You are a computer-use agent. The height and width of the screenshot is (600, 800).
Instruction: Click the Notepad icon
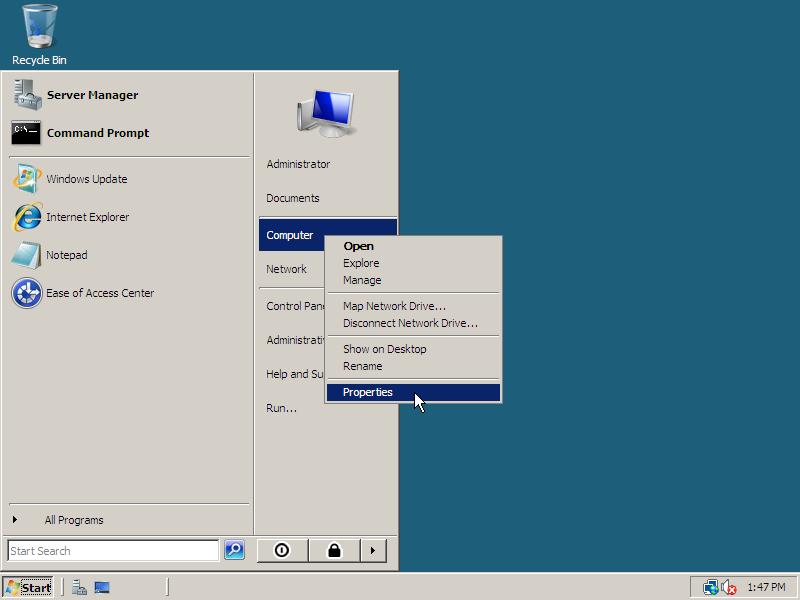(x=27, y=255)
